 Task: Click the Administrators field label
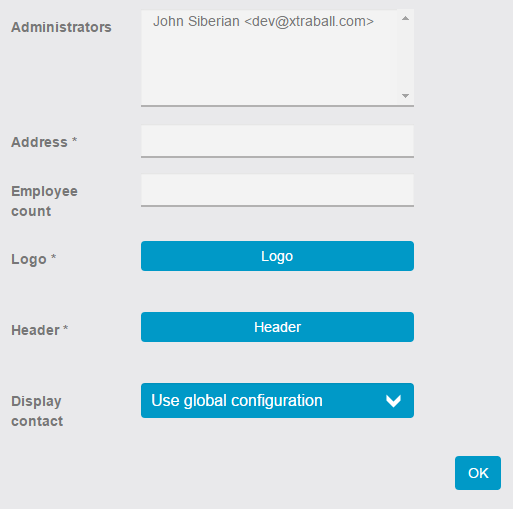click(61, 27)
